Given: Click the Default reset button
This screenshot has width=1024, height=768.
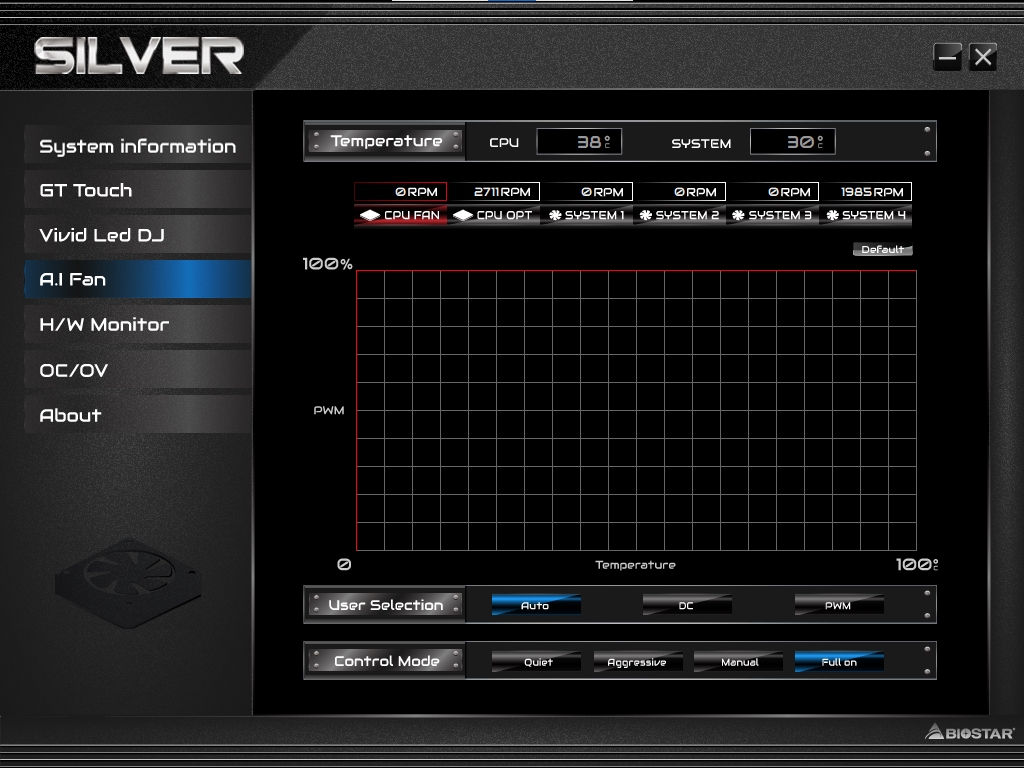Looking at the screenshot, I should [882, 249].
